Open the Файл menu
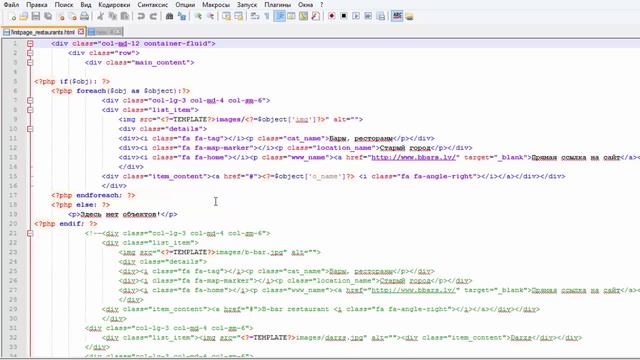Image resolution: width=640 pixels, height=360 pixels. (11, 5)
